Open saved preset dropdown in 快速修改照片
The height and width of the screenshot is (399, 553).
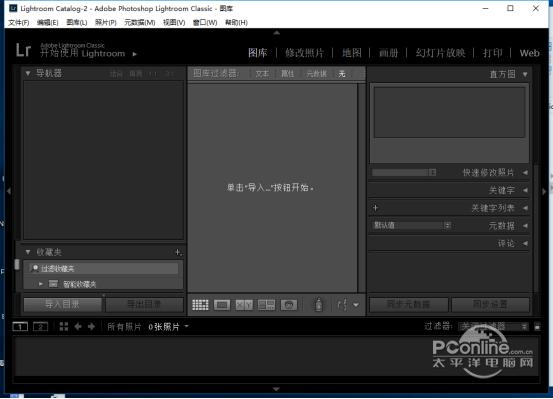tap(405, 173)
